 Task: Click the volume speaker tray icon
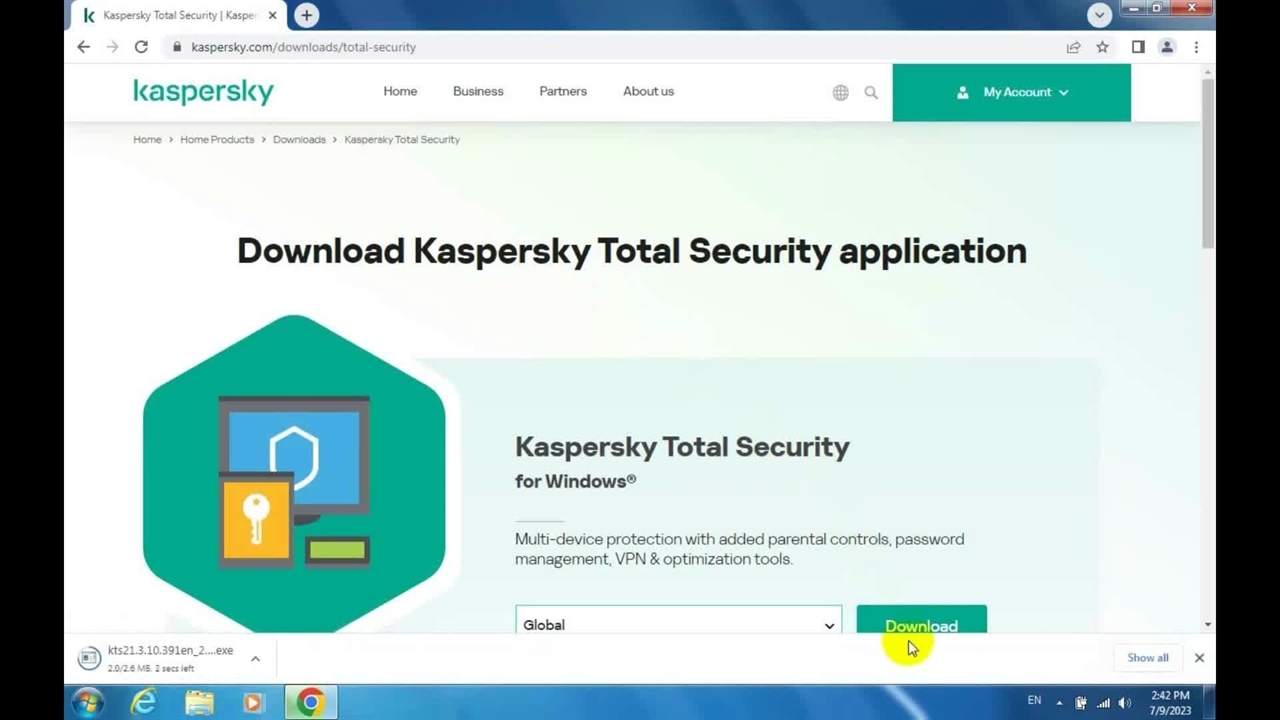pyautogui.click(x=1125, y=703)
